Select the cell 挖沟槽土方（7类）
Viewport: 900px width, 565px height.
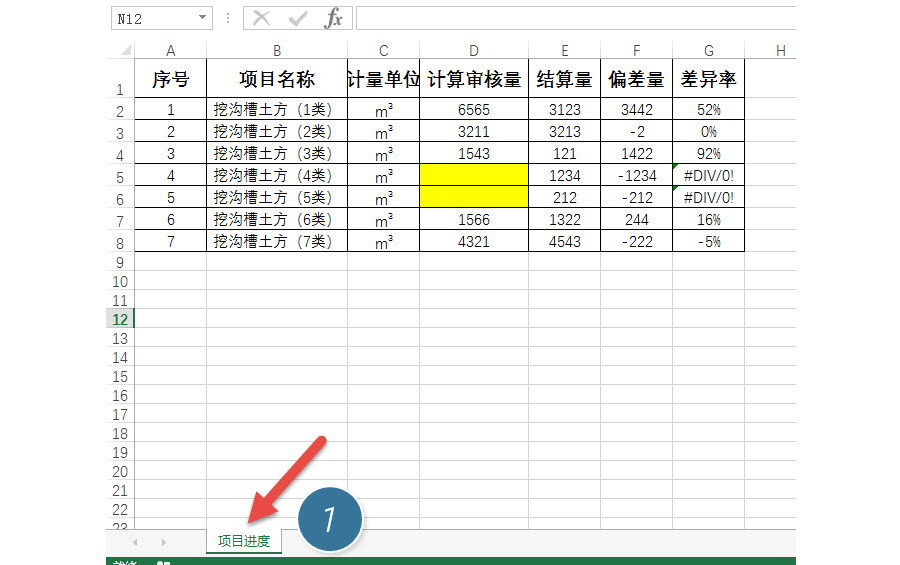click(x=277, y=241)
